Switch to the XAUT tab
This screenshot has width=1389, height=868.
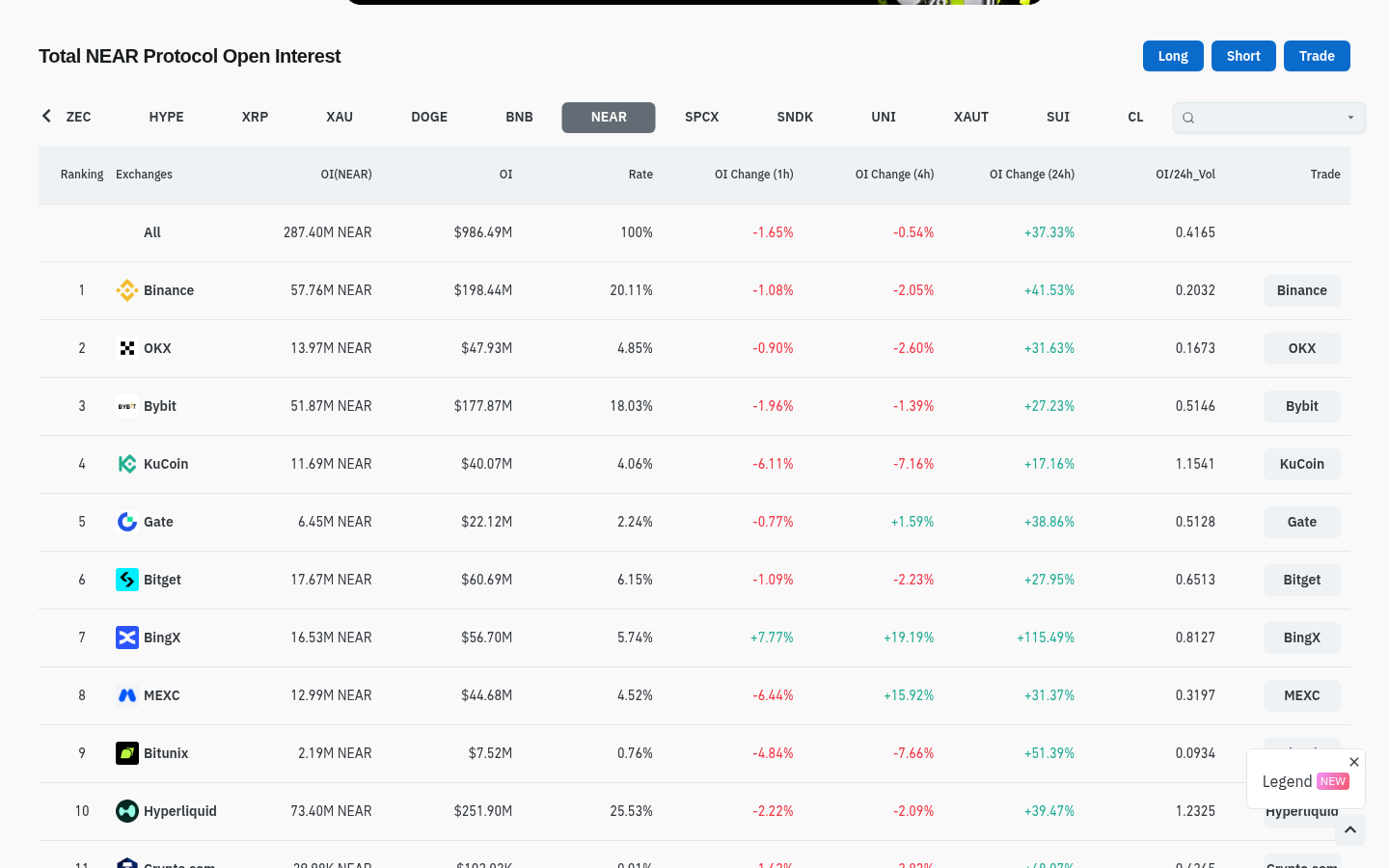[x=971, y=117]
